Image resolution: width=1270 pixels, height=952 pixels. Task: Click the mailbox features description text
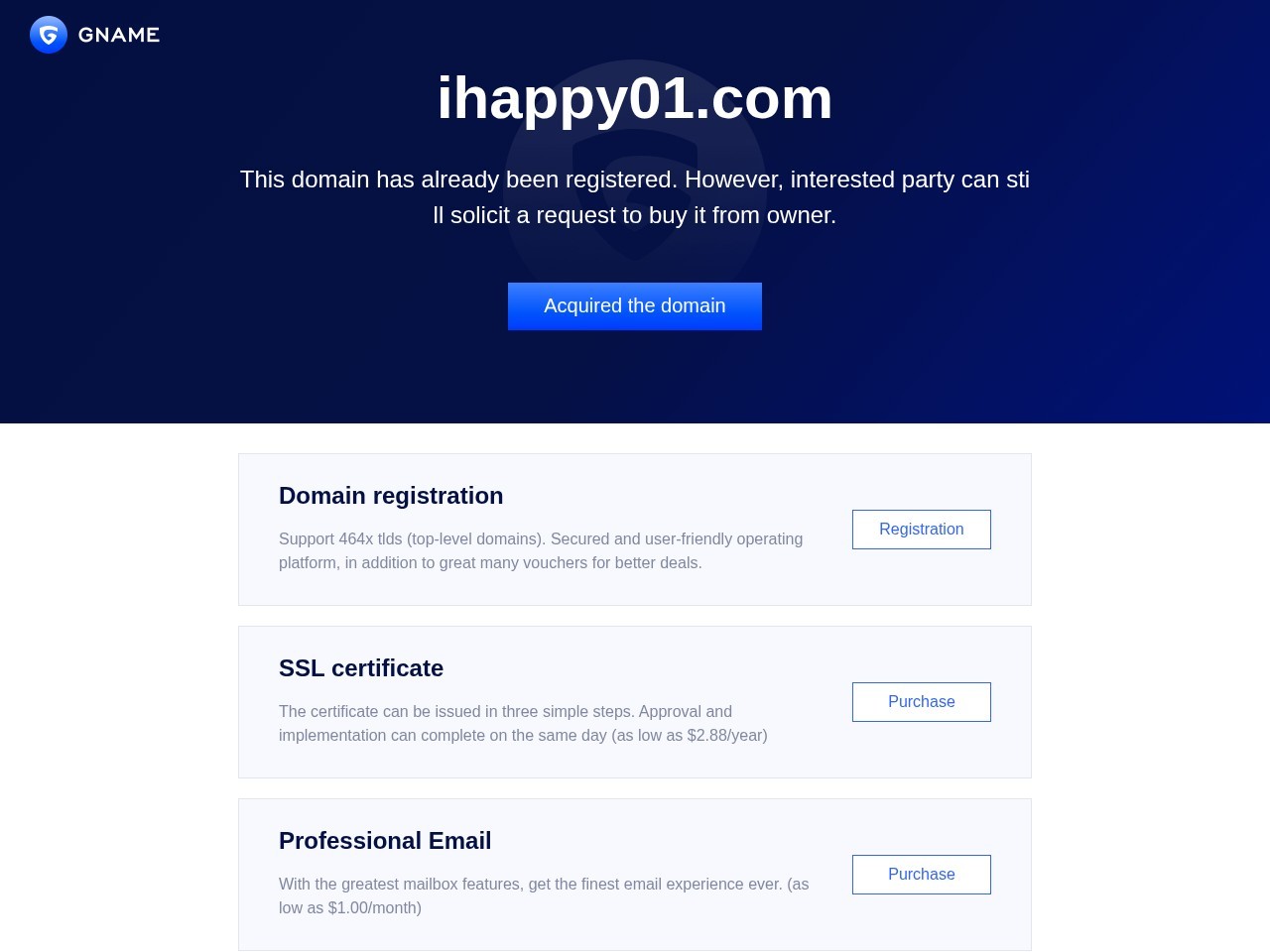click(x=544, y=896)
